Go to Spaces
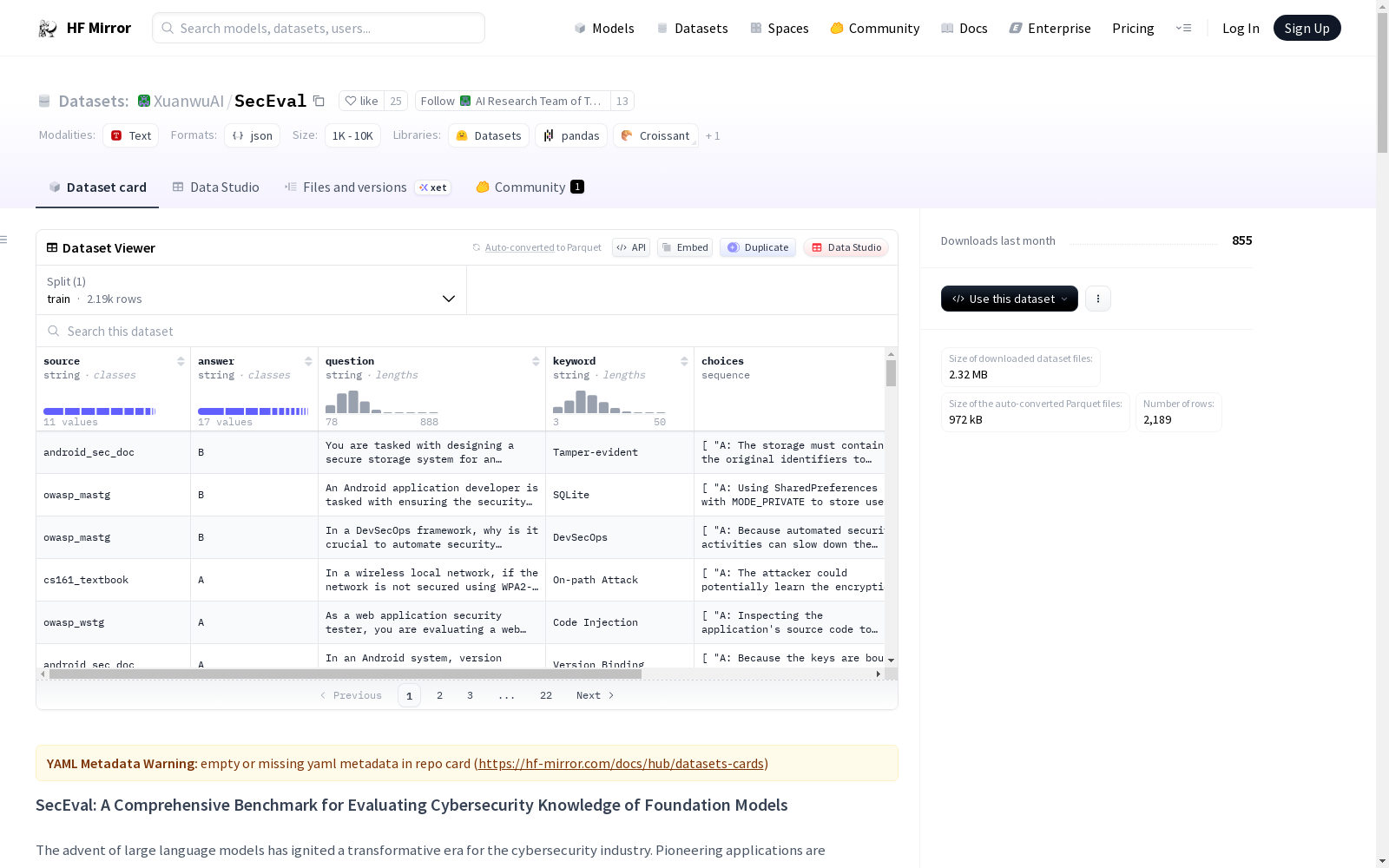 pos(779,29)
